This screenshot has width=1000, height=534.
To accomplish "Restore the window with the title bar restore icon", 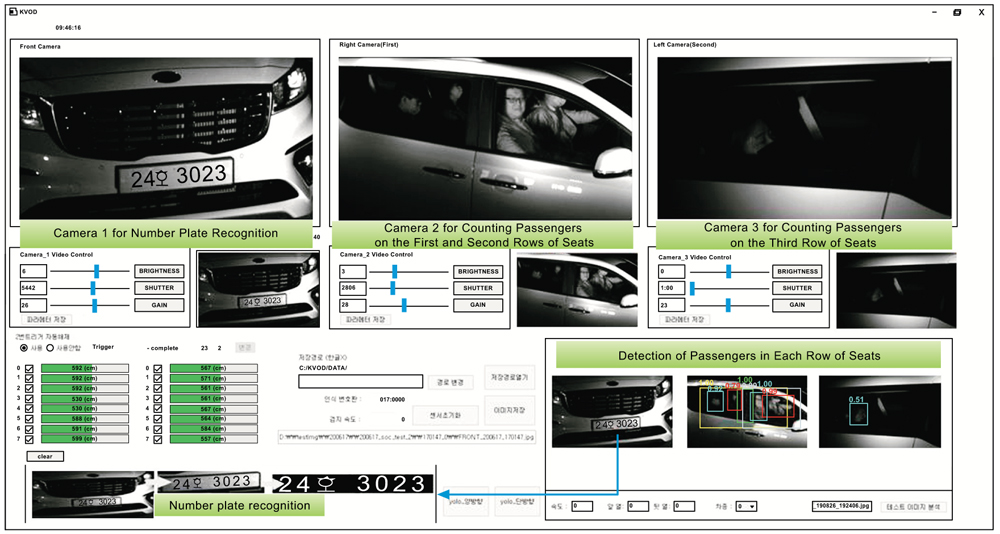I will pos(957,12).
